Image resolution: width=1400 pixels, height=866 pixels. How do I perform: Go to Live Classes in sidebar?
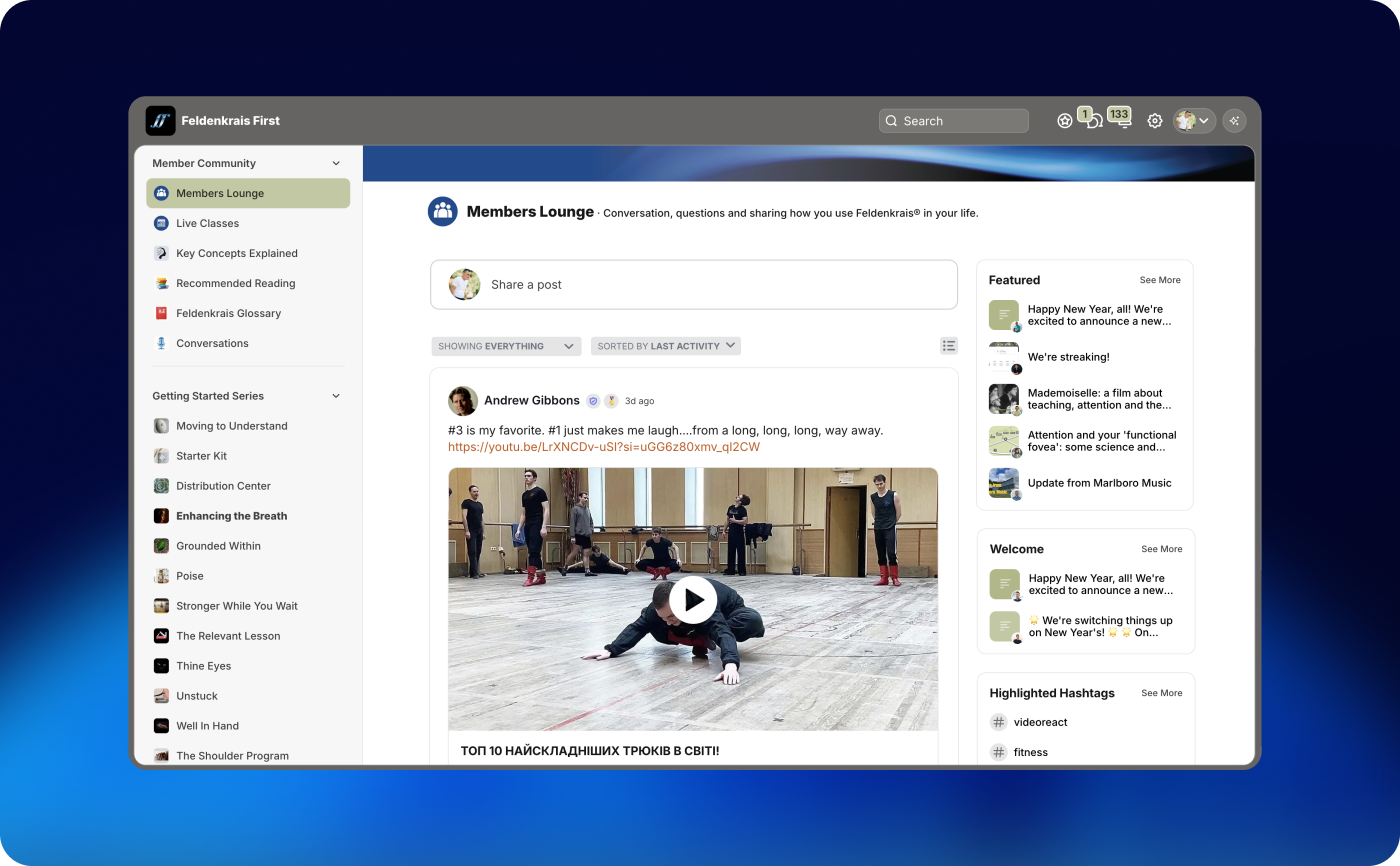(x=207, y=223)
